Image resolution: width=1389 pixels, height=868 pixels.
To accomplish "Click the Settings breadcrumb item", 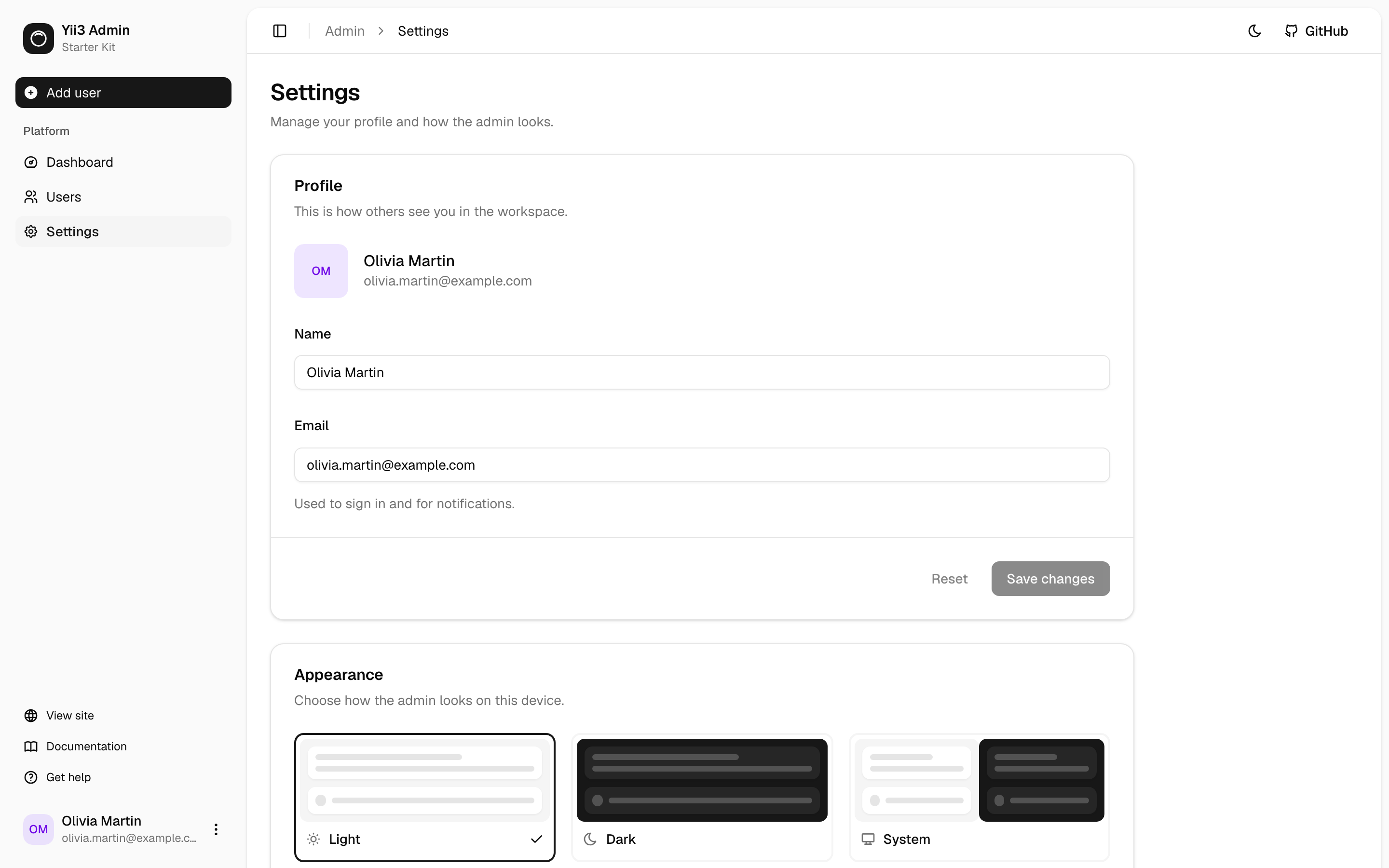I will click(x=423, y=31).
